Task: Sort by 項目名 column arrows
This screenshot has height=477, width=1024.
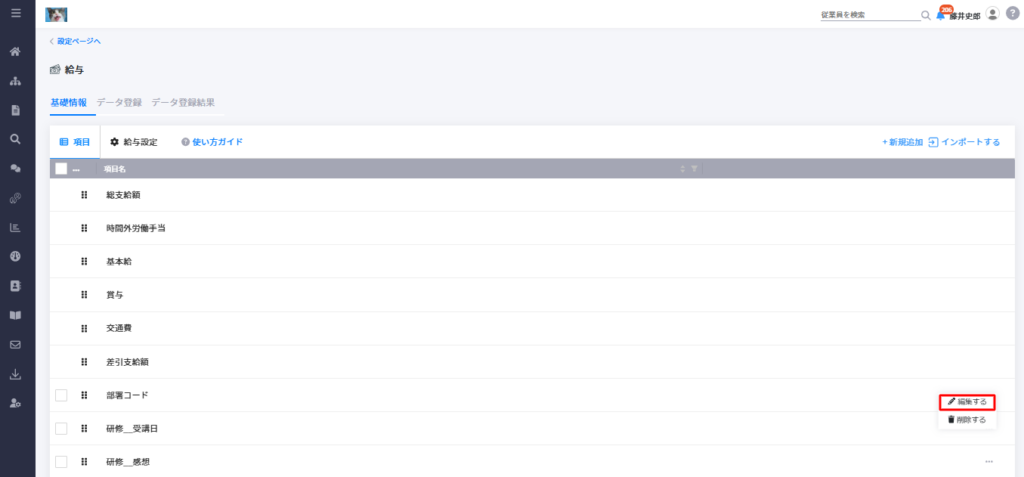Action: click(682, 169)
